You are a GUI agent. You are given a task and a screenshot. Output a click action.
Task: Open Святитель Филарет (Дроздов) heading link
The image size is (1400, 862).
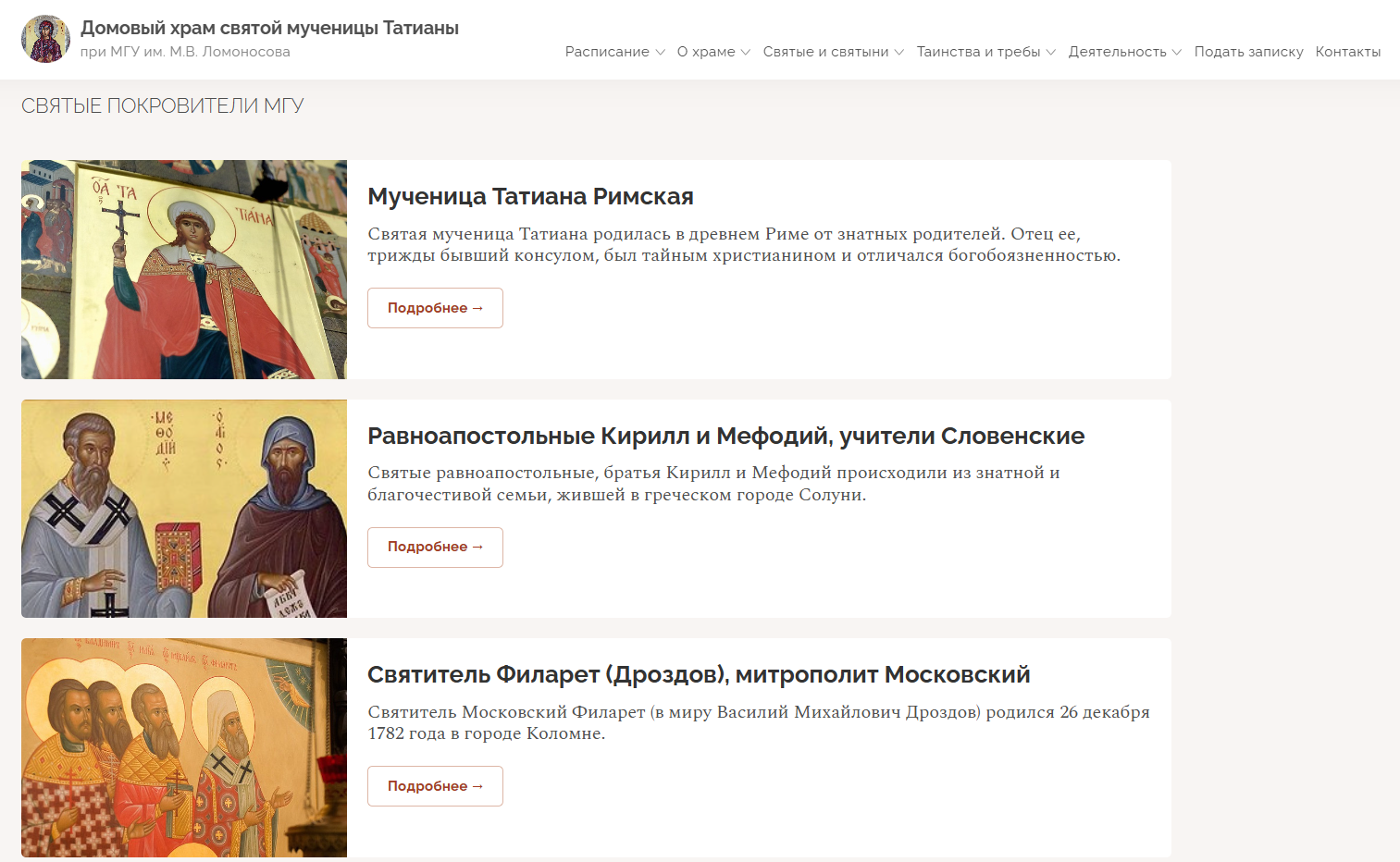coord(699,675)
